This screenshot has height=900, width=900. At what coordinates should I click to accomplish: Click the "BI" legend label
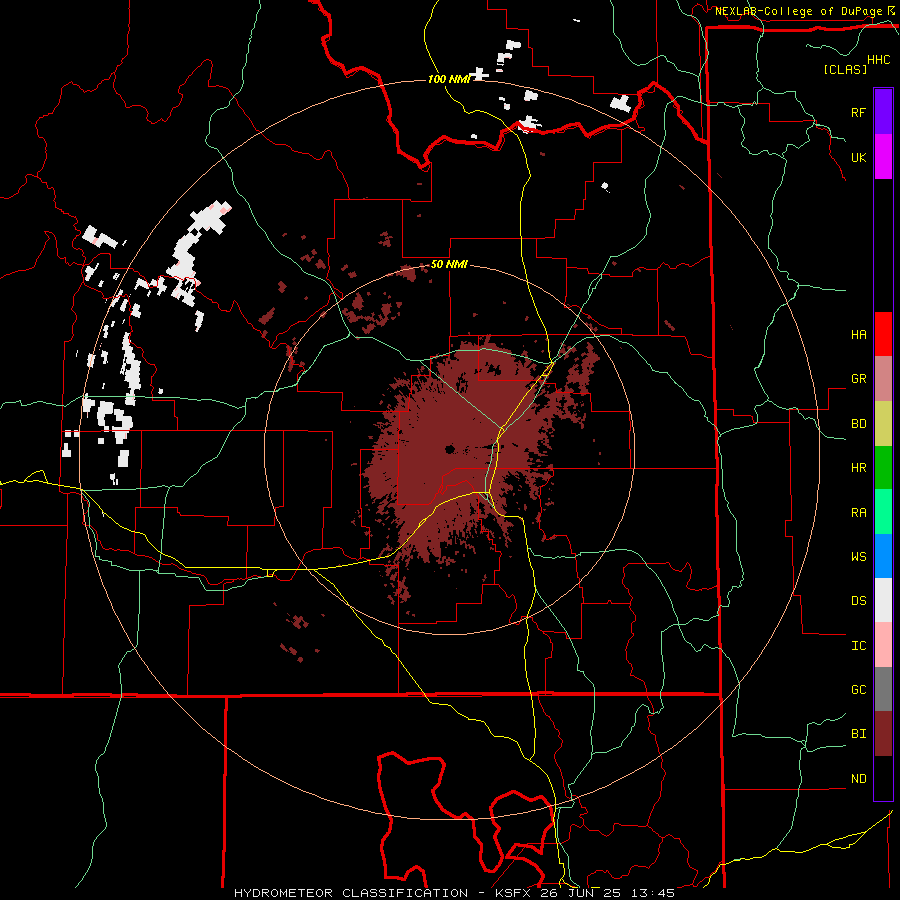[x=858, y=734]
